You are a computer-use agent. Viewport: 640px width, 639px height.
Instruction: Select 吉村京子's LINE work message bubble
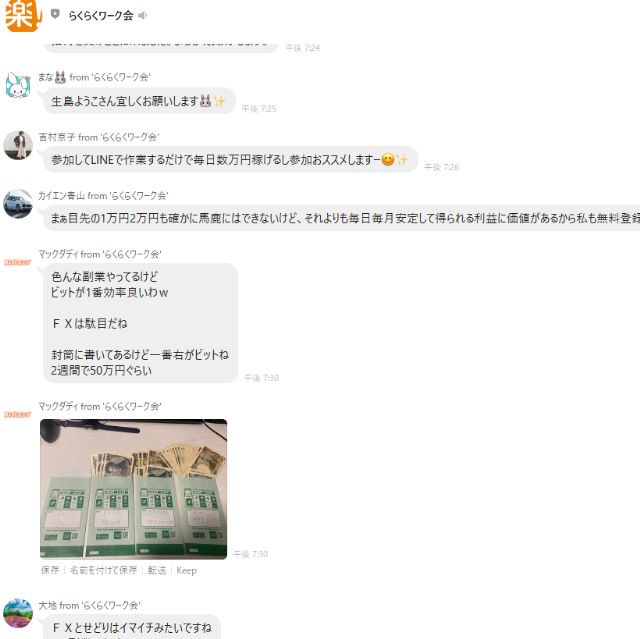click(x=231, y=160)
